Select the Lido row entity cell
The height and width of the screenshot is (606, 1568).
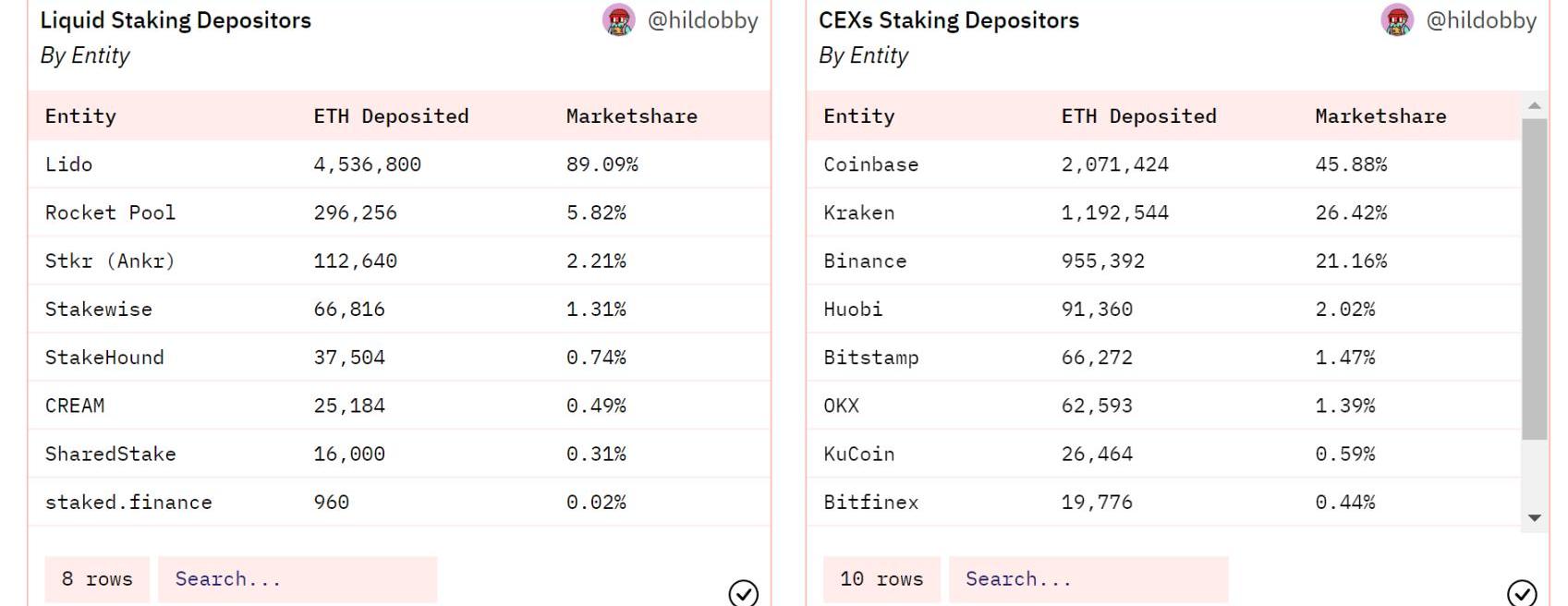pos(69,164)
